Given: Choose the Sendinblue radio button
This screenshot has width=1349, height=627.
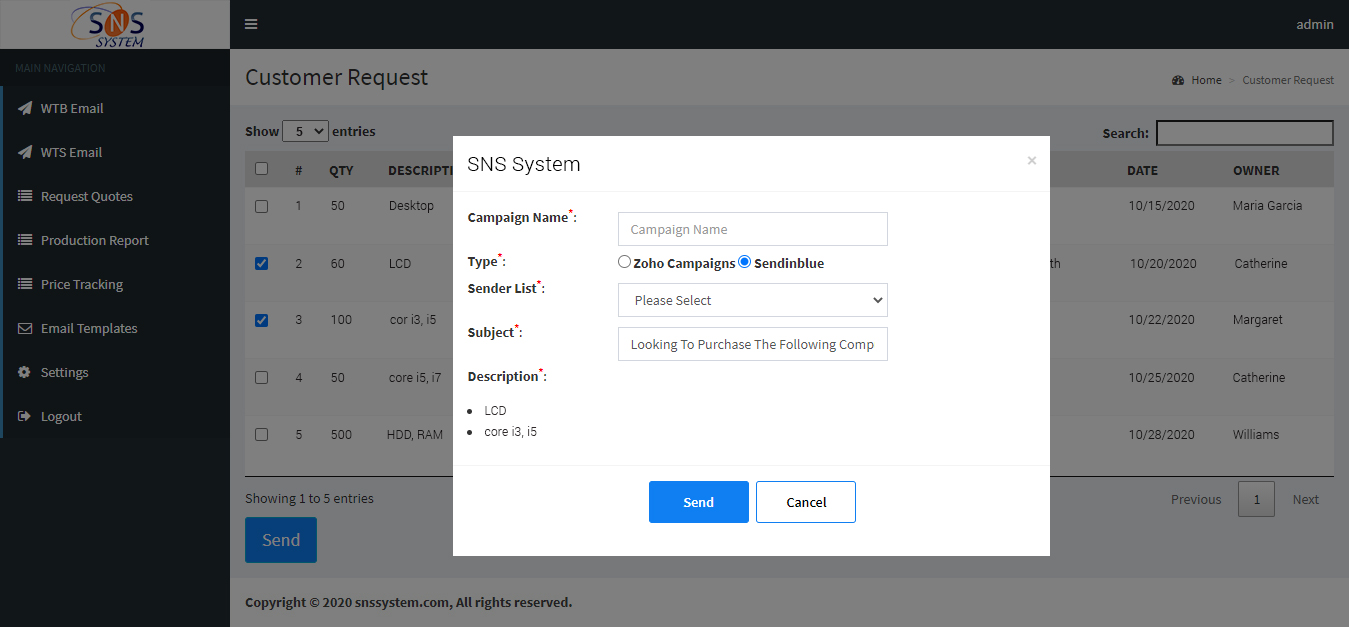Looking at the screenshot, I should (744, 262).
